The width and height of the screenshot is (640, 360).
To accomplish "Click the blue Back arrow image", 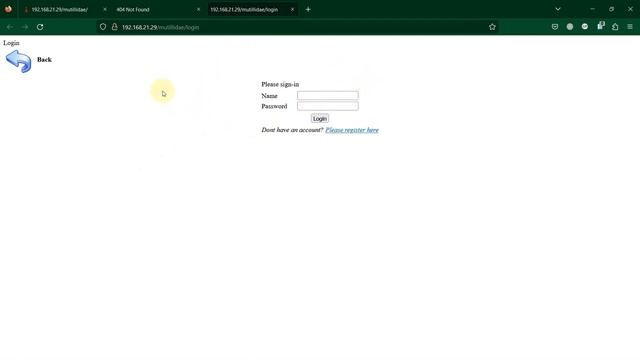I will tap(18, 61).
